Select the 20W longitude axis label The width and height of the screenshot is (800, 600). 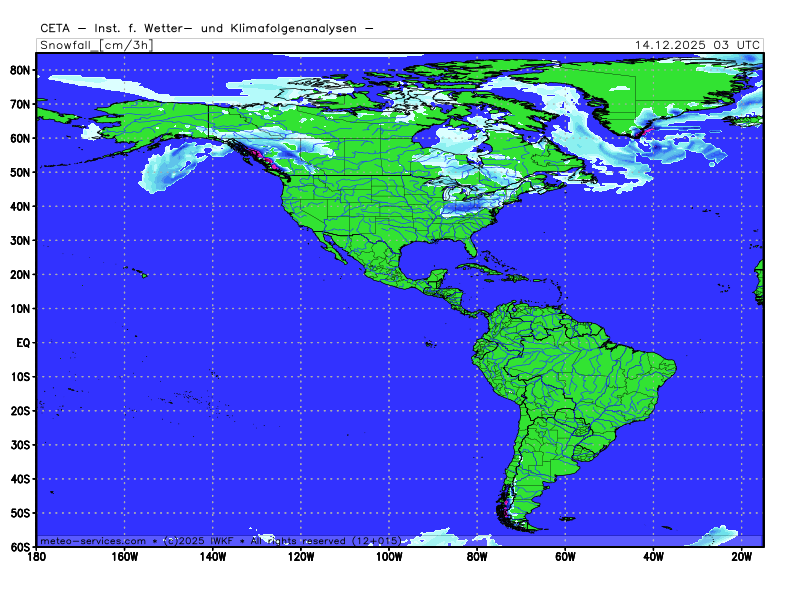click(741, 557)
